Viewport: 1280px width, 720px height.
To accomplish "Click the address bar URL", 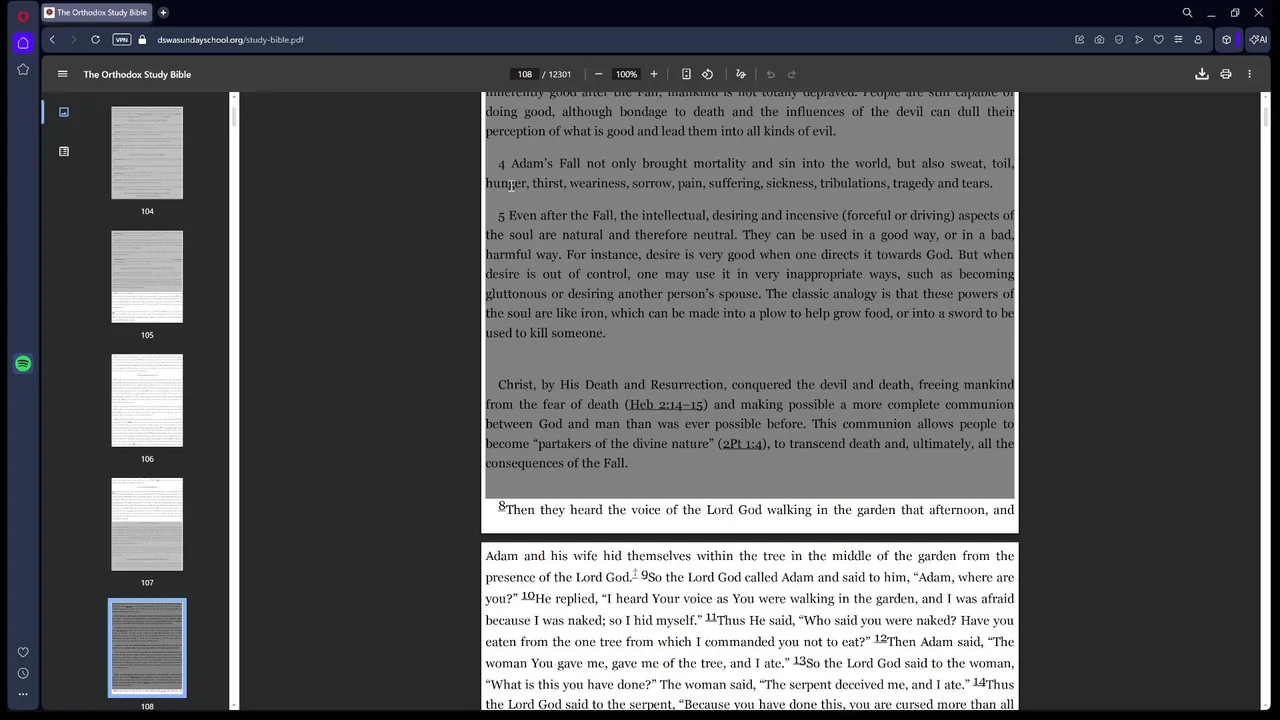I will coord(230,40).
